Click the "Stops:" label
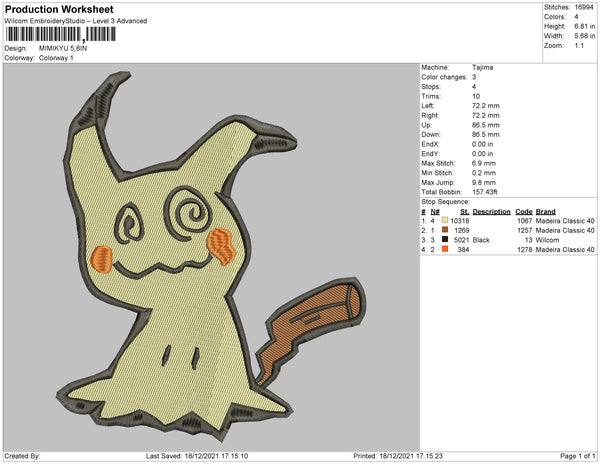The width and height of the screenshot is (600, 464). tap(430, 86)
